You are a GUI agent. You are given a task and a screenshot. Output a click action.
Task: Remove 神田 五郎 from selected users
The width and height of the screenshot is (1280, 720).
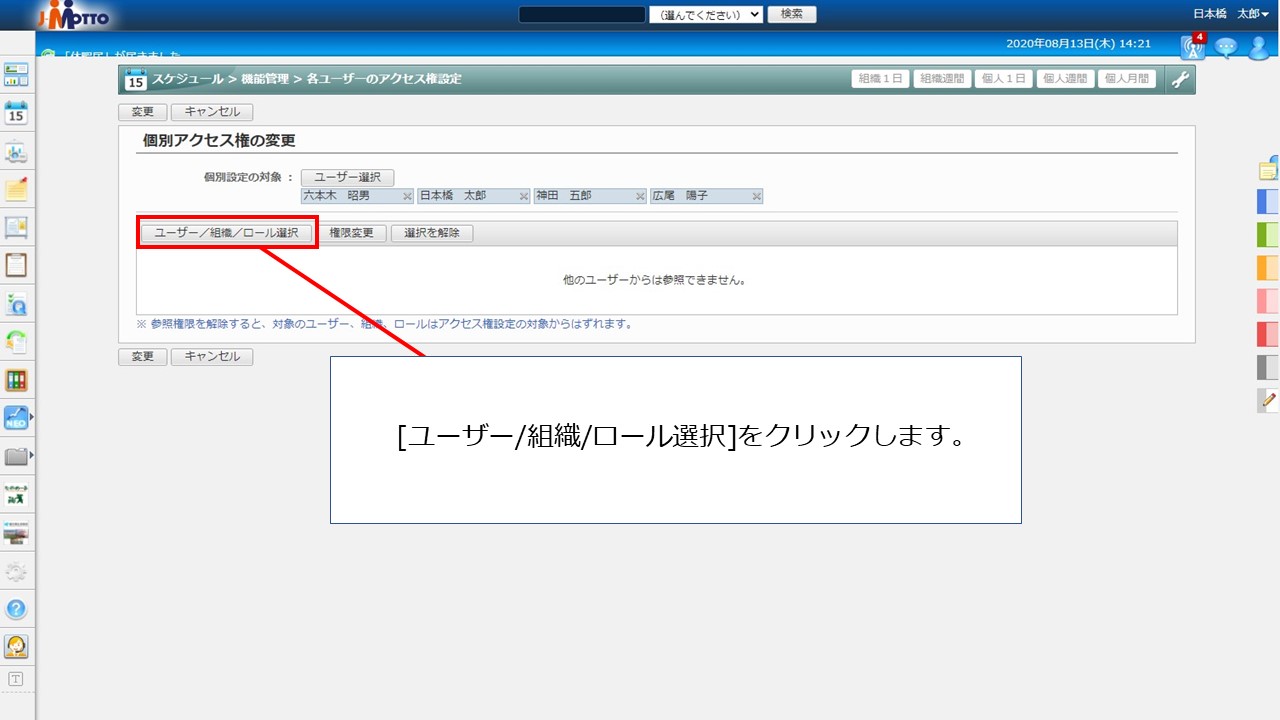[x=640, y=196]
